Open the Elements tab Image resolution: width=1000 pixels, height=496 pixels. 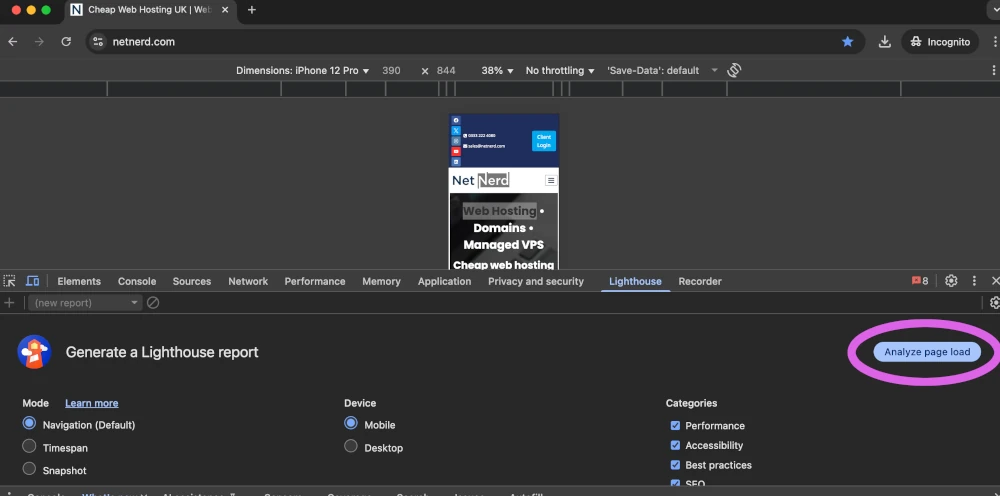click(79, 282)
